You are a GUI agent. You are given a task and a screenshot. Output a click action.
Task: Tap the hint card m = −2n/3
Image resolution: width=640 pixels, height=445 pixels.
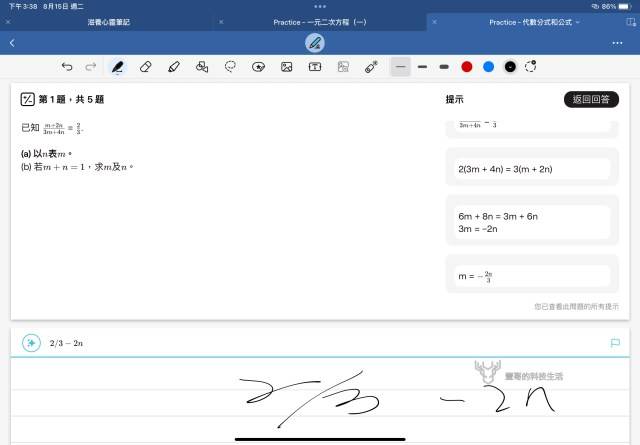532,276
